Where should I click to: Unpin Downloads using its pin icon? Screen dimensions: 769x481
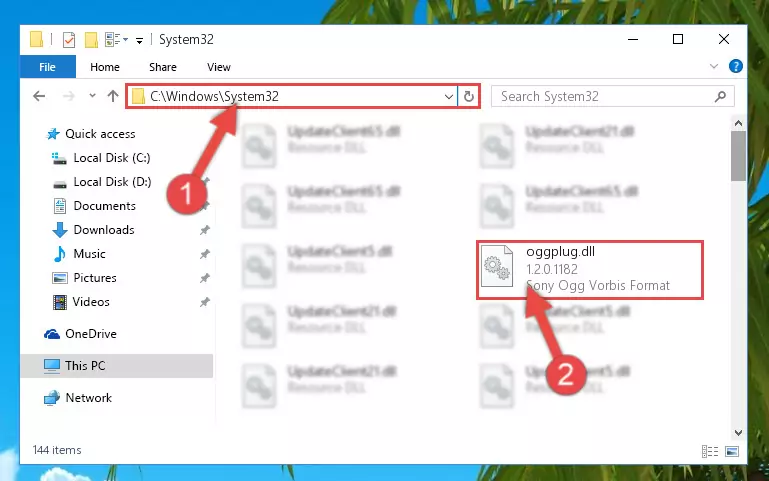pyautogui.click(x=205, y=230)
